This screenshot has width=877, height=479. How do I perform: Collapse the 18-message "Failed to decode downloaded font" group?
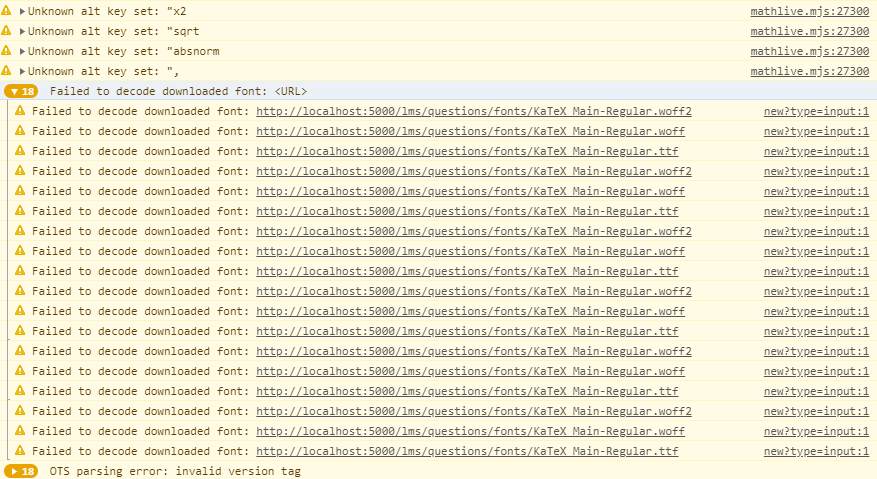tap(21, 91)
